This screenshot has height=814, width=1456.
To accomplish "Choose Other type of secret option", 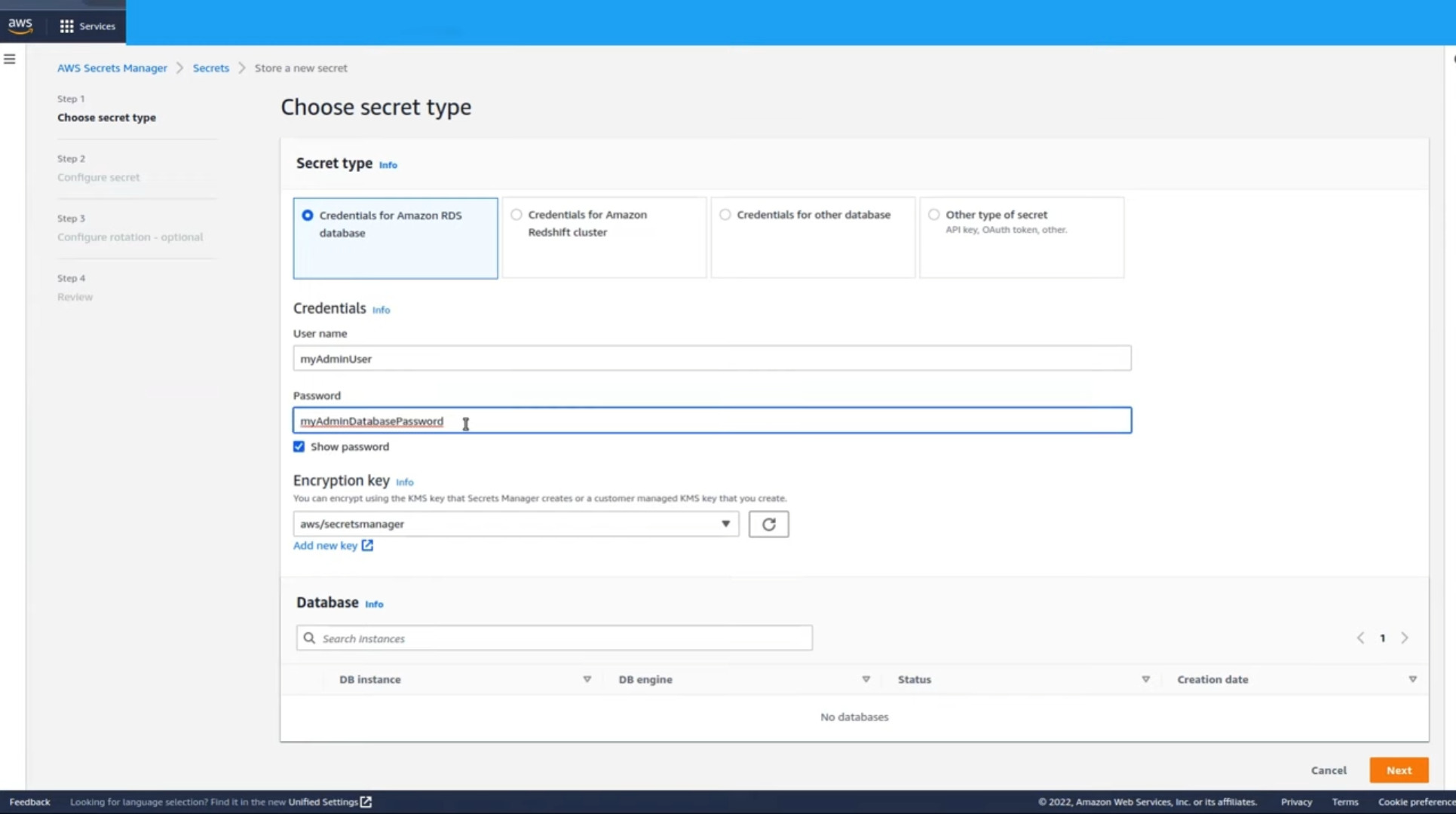I will pyautogui.click(x=934, y=215).
